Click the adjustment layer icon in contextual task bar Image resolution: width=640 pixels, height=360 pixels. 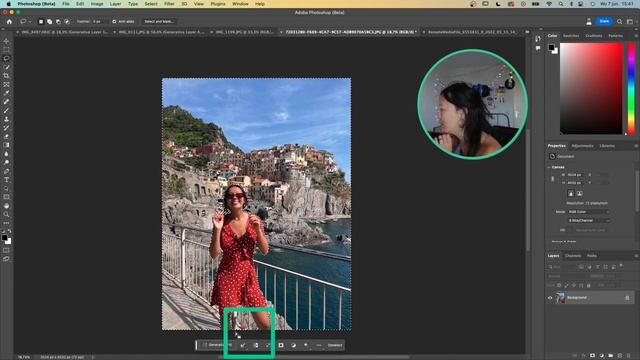pyautogui.click(x=293, y=345)
